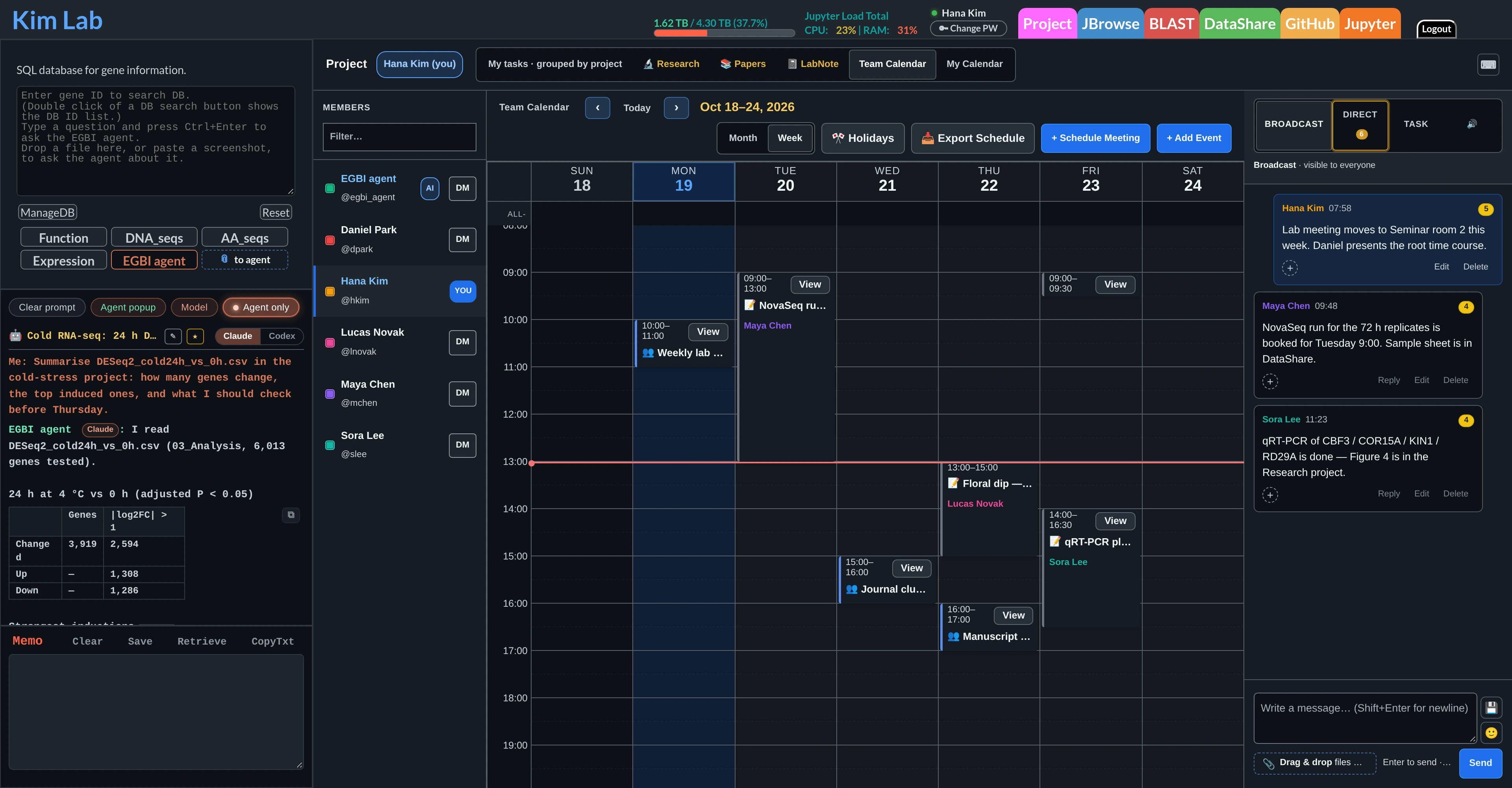Open the emoji picker smiley icon

pyautogui.click(x=1491, y=732)
